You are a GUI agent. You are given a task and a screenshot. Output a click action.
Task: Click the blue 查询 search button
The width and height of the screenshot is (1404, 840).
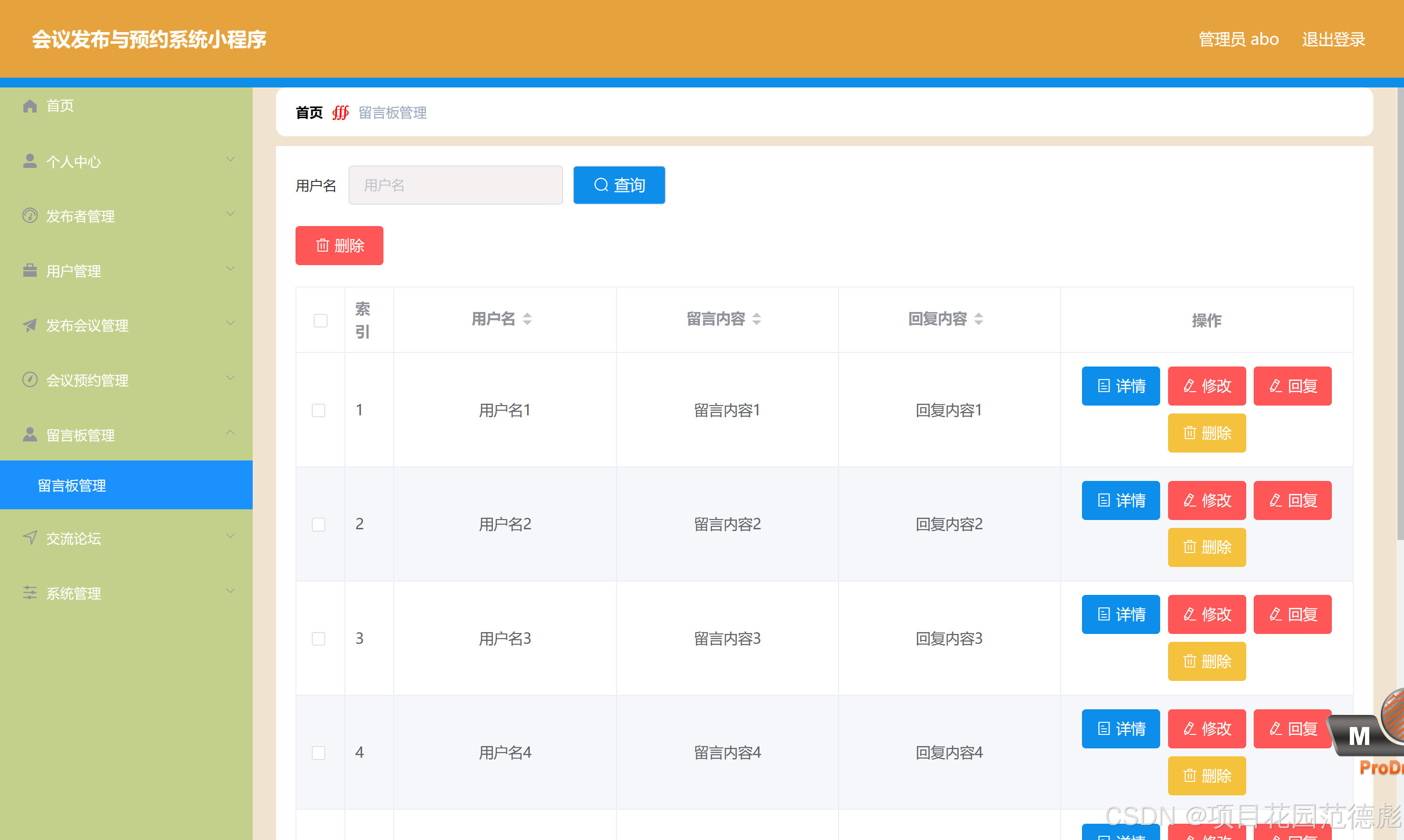click(619, 185)
